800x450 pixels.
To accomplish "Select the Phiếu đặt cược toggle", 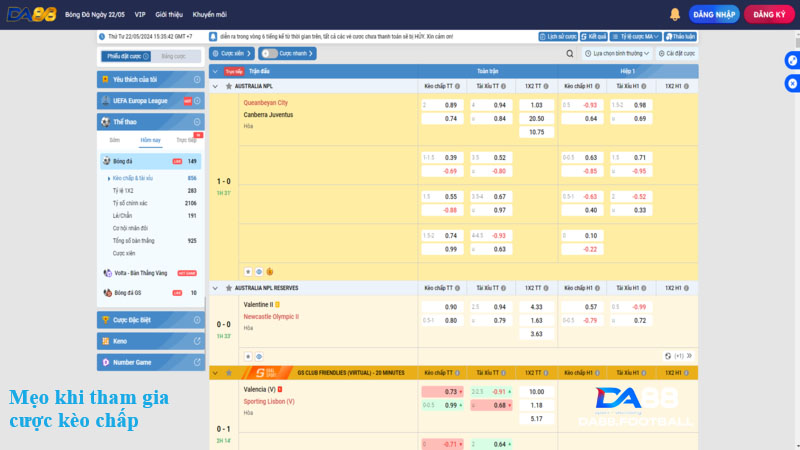I will (x=127, y=56).
